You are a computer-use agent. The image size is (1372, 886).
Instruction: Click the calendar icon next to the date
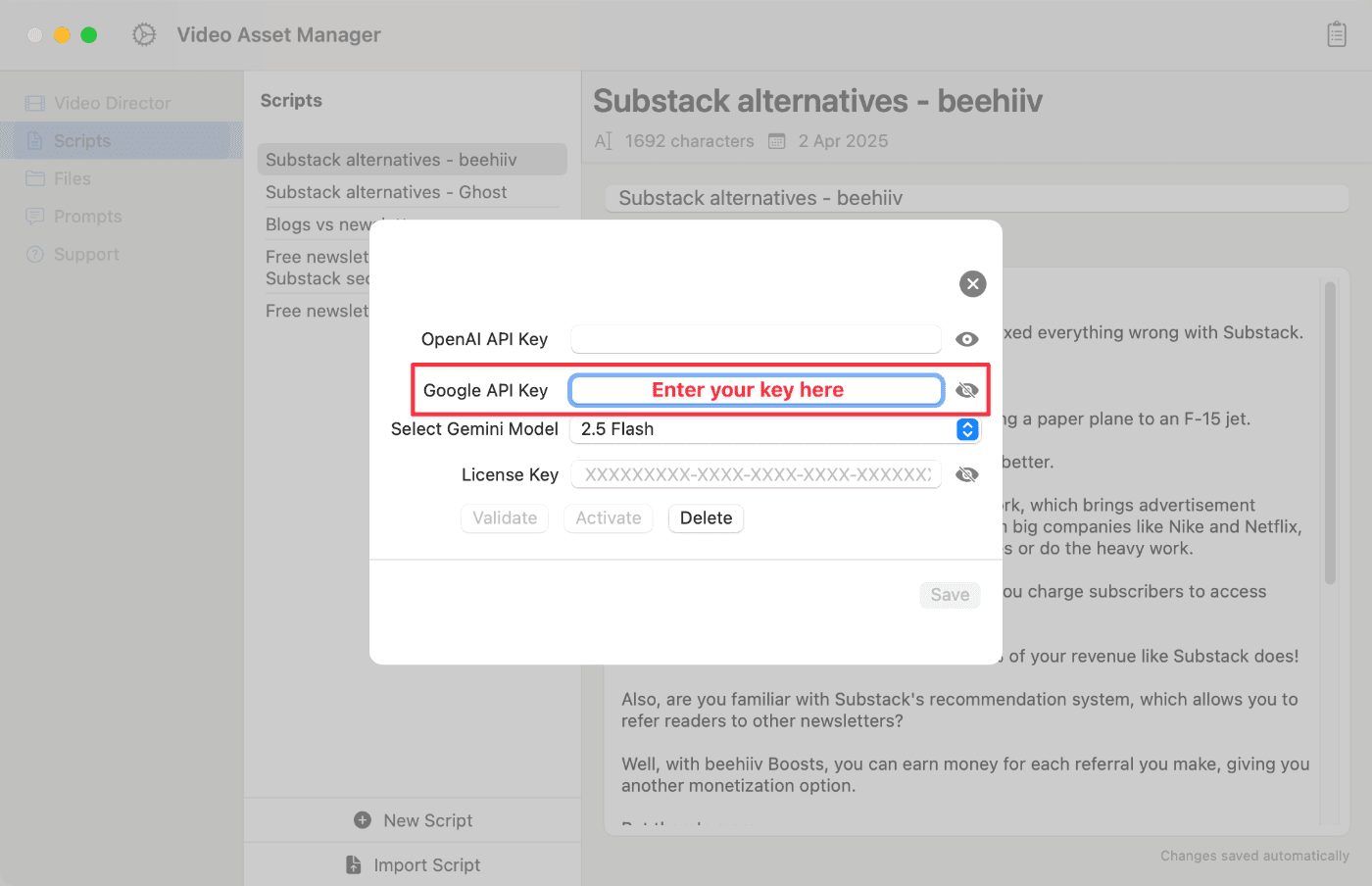776,140
